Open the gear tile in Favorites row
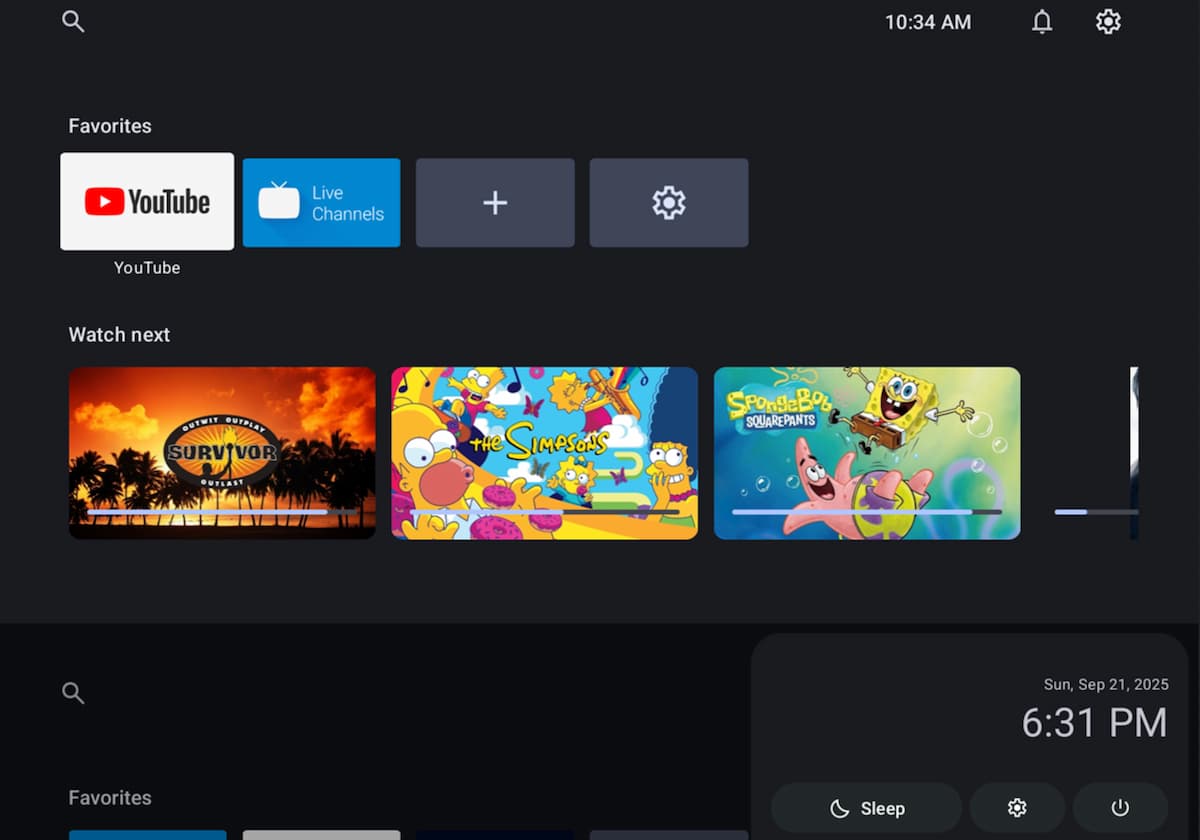This screenshot has height=840, width=1200. pyautogui.click(x=668, y=203)
